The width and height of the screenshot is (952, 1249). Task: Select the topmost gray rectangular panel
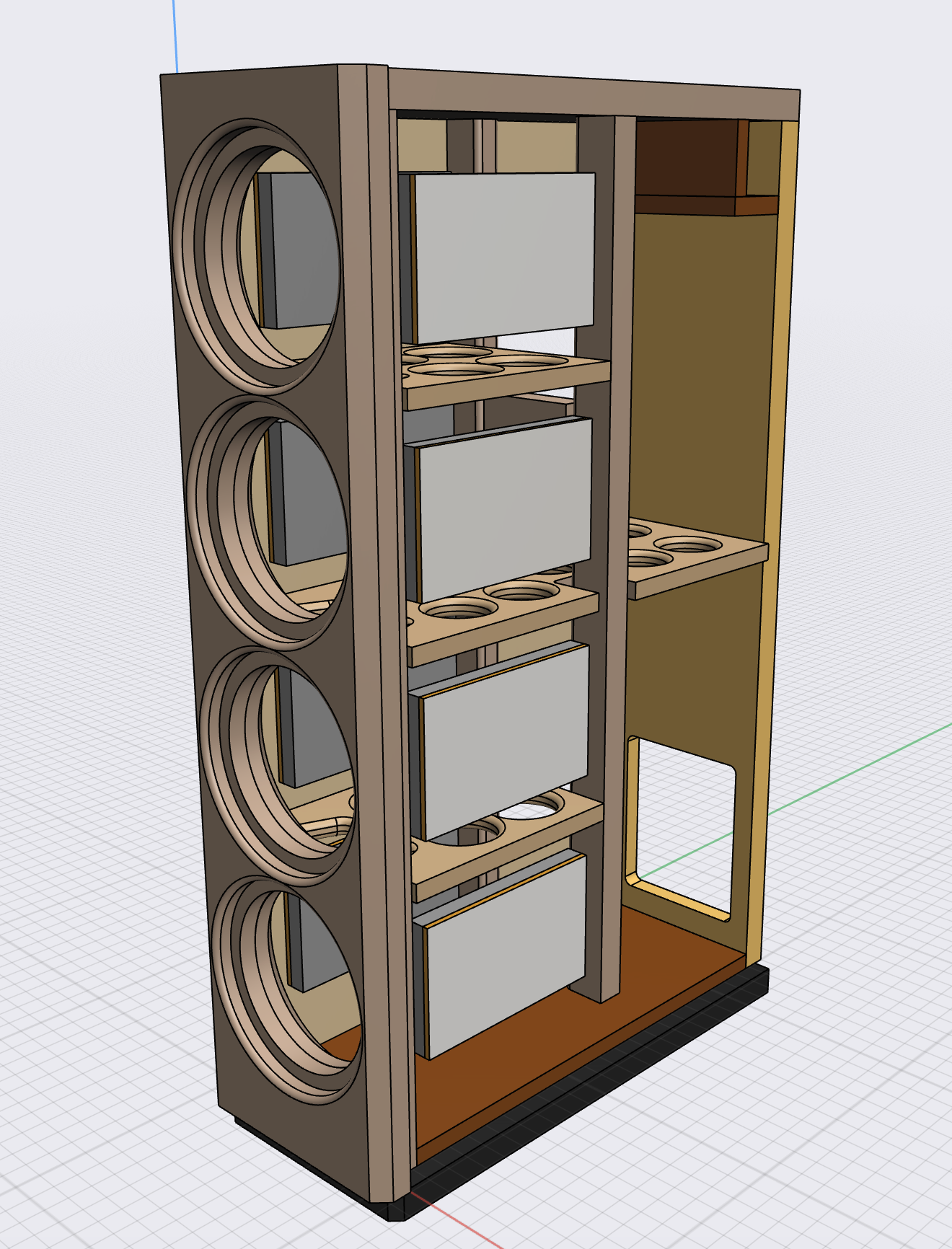tap(504, 257)
